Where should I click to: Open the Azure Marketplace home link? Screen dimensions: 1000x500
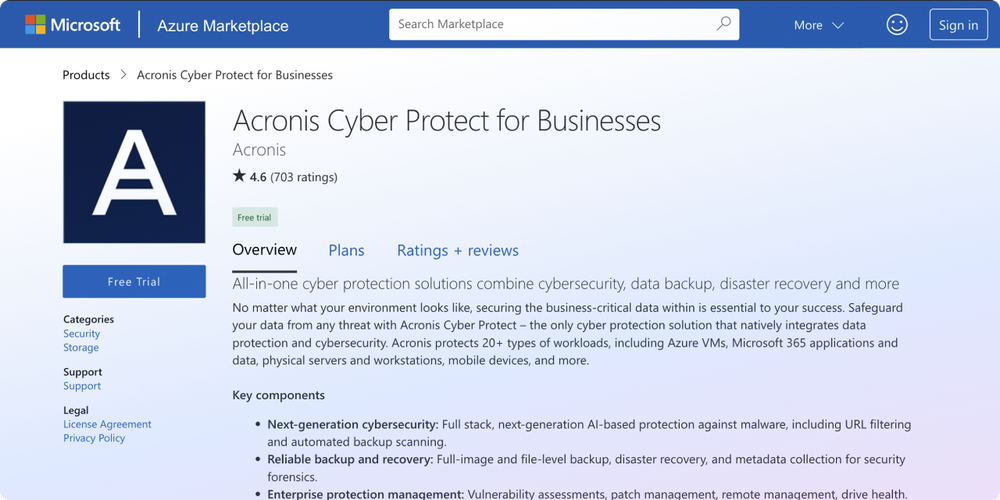pyautogui.click(x=223, y=26)
